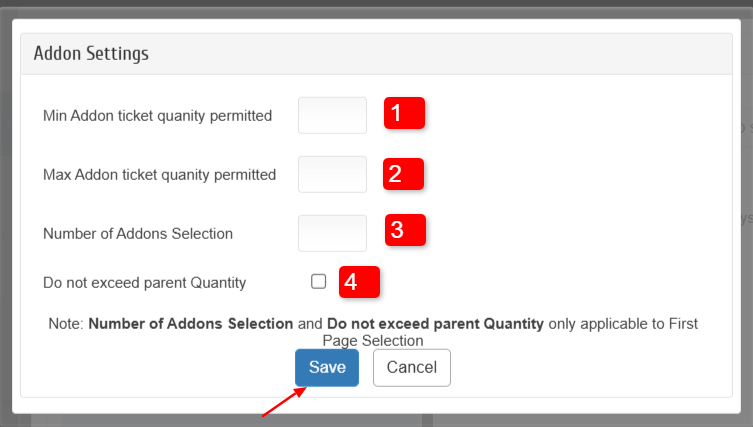Click bold Number of Addons Selection in note
The image size is (753, 427).
click(190, 324)
